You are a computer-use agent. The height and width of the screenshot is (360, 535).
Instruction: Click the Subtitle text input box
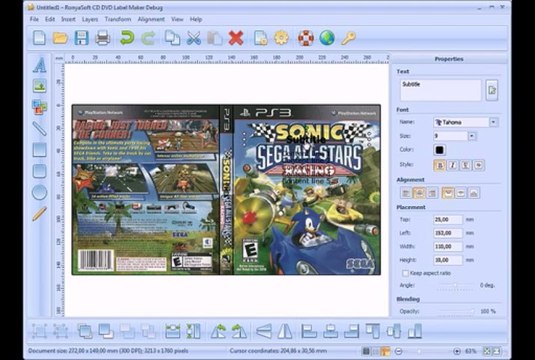440,90
